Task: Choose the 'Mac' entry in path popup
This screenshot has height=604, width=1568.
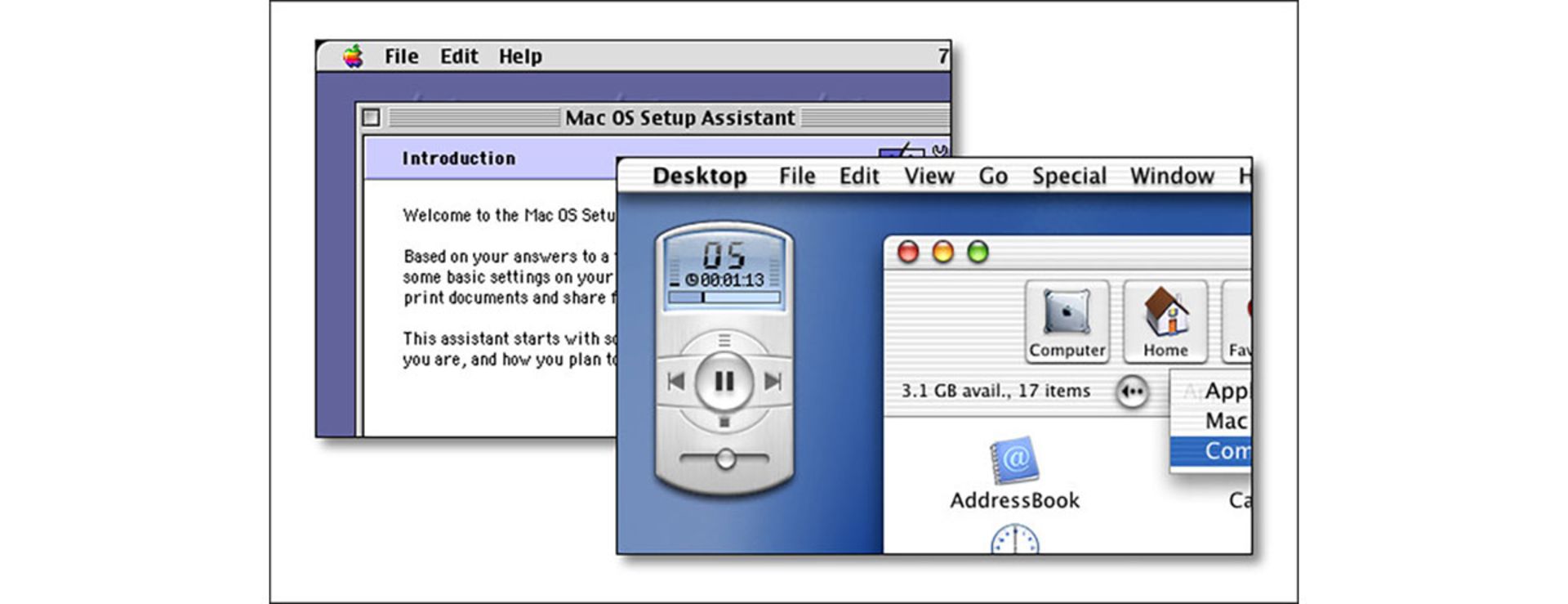Action: pos(1210,421)
